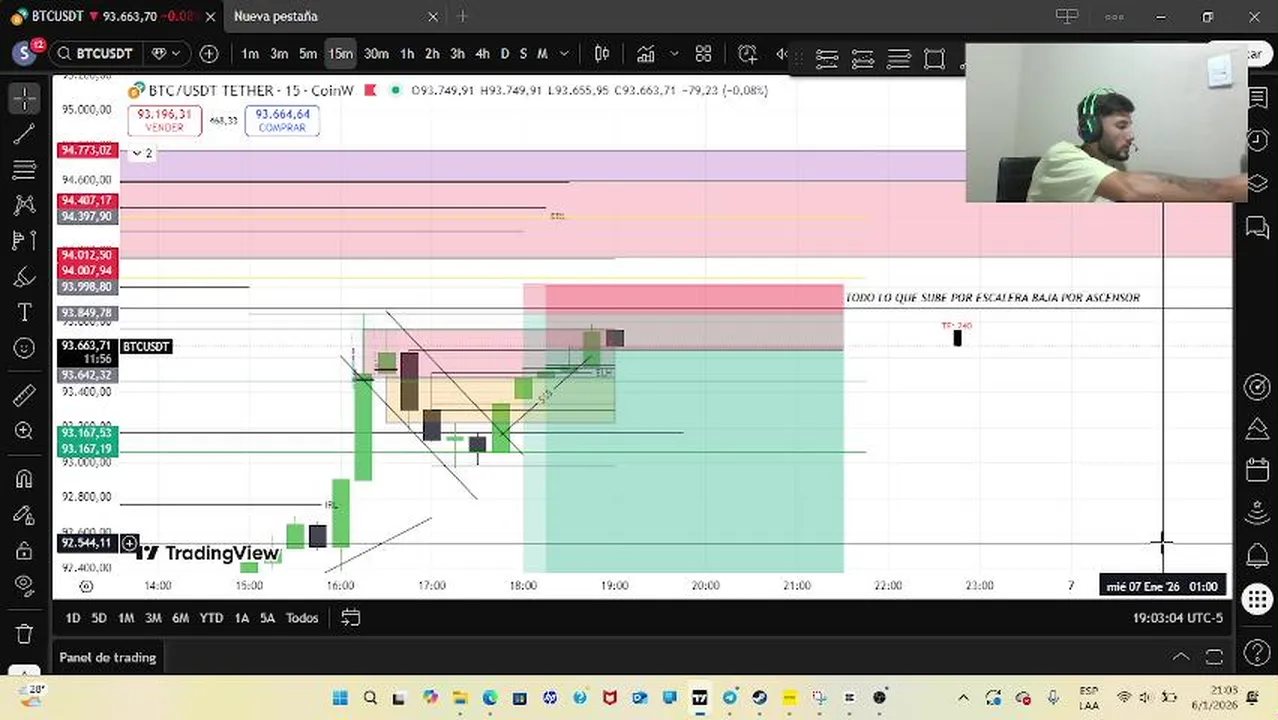Image resolution: width=1278 pixels, height=720 pixels.
Task: Open timezone menu at 19:03:04 UTC-5
Action: [x=1177, y=618]
